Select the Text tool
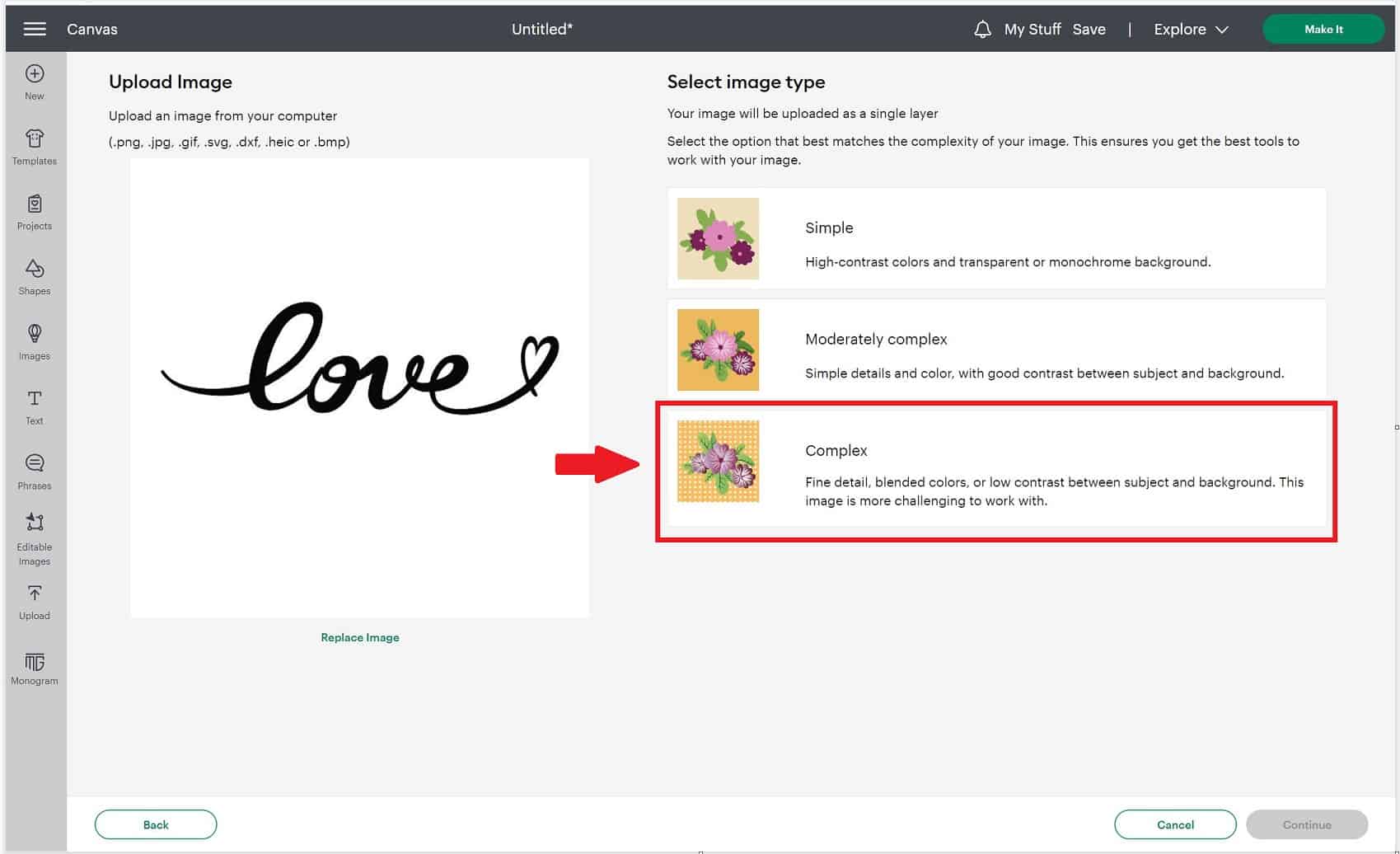 [x=34, y=406]
